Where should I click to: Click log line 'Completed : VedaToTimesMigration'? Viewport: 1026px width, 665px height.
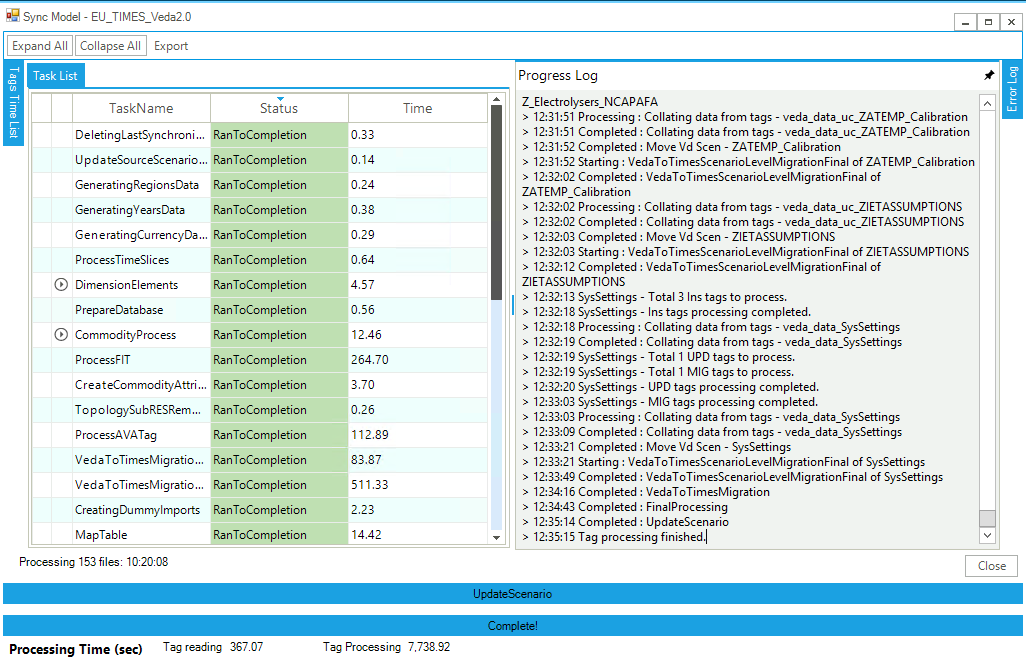point(646,492)
